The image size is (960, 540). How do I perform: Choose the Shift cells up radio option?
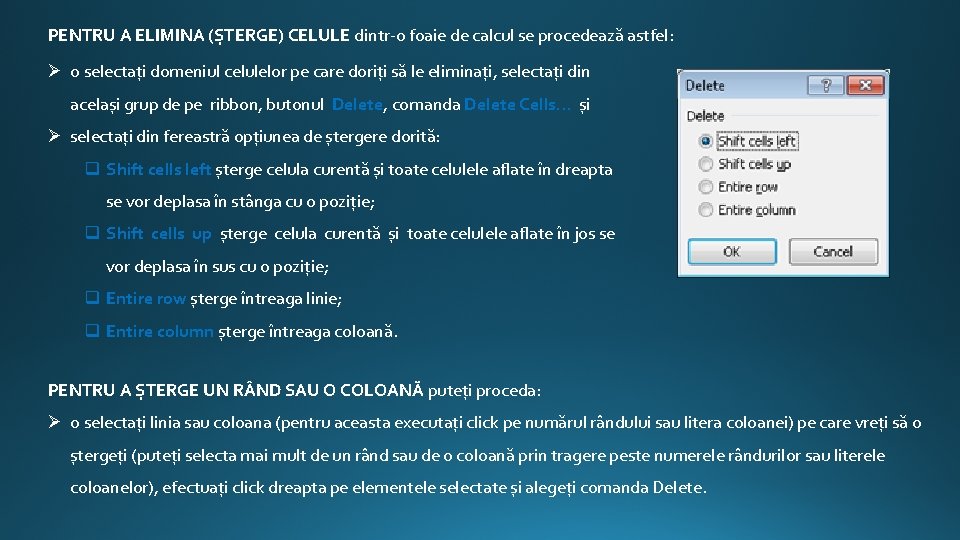point(705,164)
